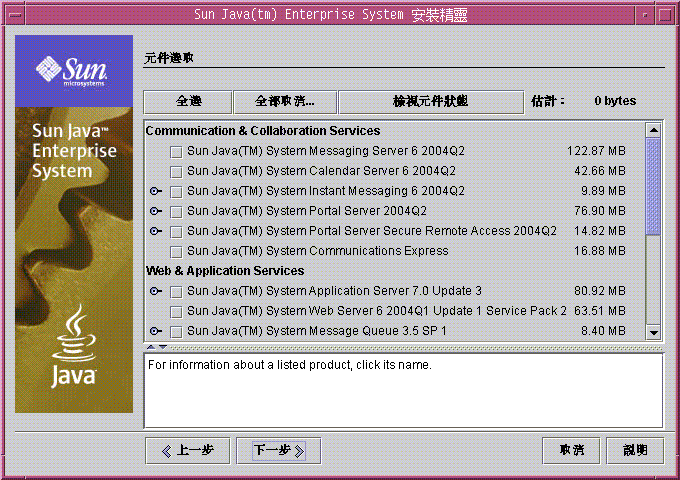Check the System Messaging Server 6 2004Q2 box

click(176, 152)
